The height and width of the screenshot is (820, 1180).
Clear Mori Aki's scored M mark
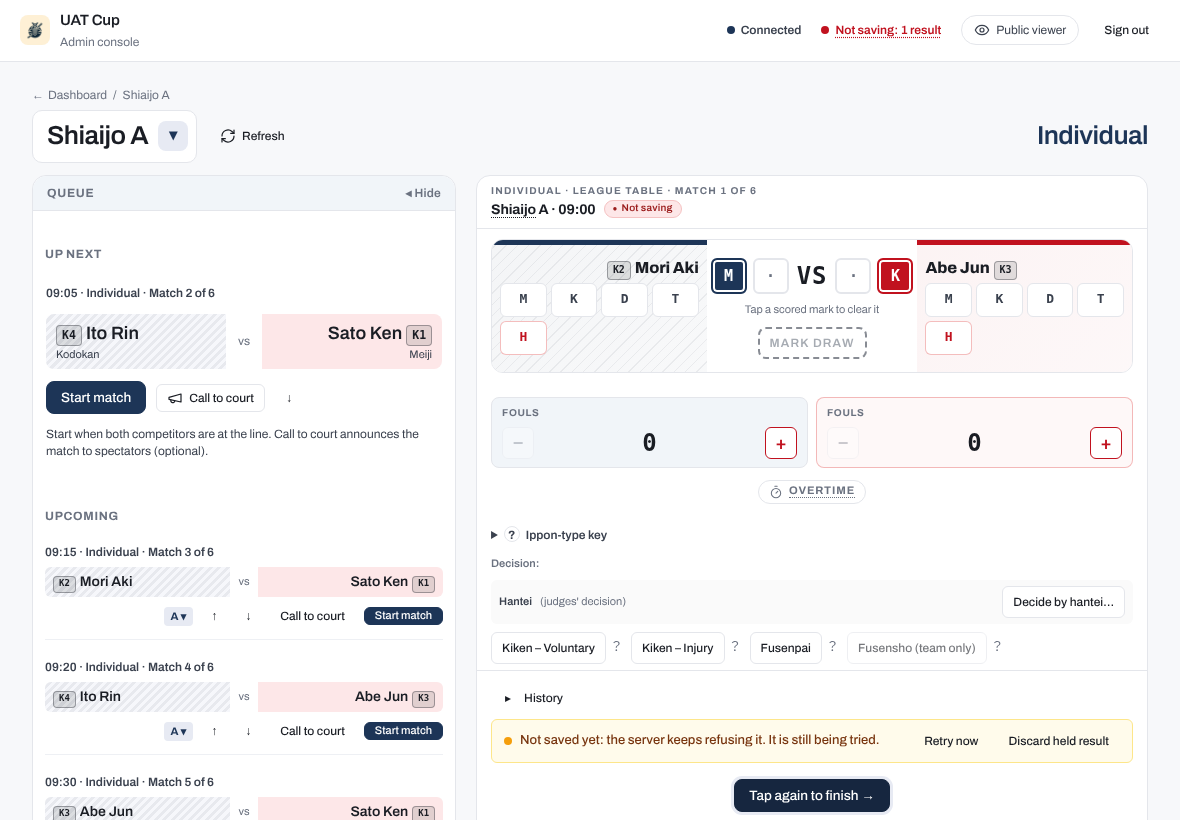tap(728, 275)
